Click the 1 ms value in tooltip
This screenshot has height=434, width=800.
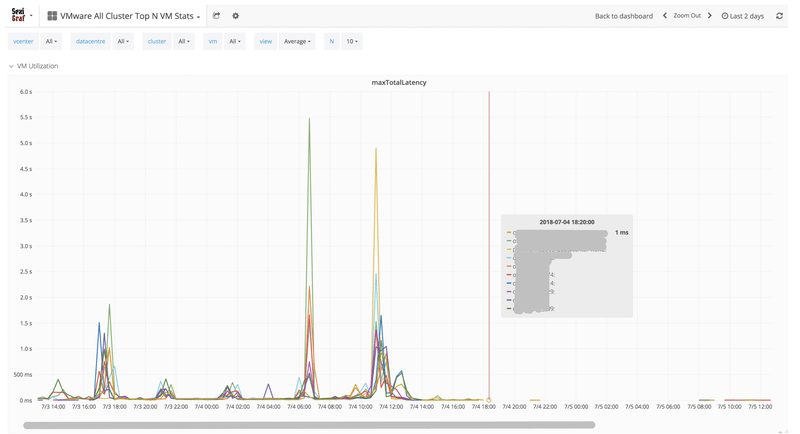pyautogui.click(x=621, y=232)
